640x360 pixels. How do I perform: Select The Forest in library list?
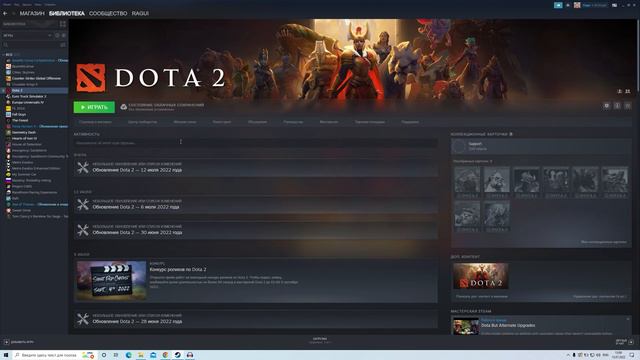pos(20,120)
